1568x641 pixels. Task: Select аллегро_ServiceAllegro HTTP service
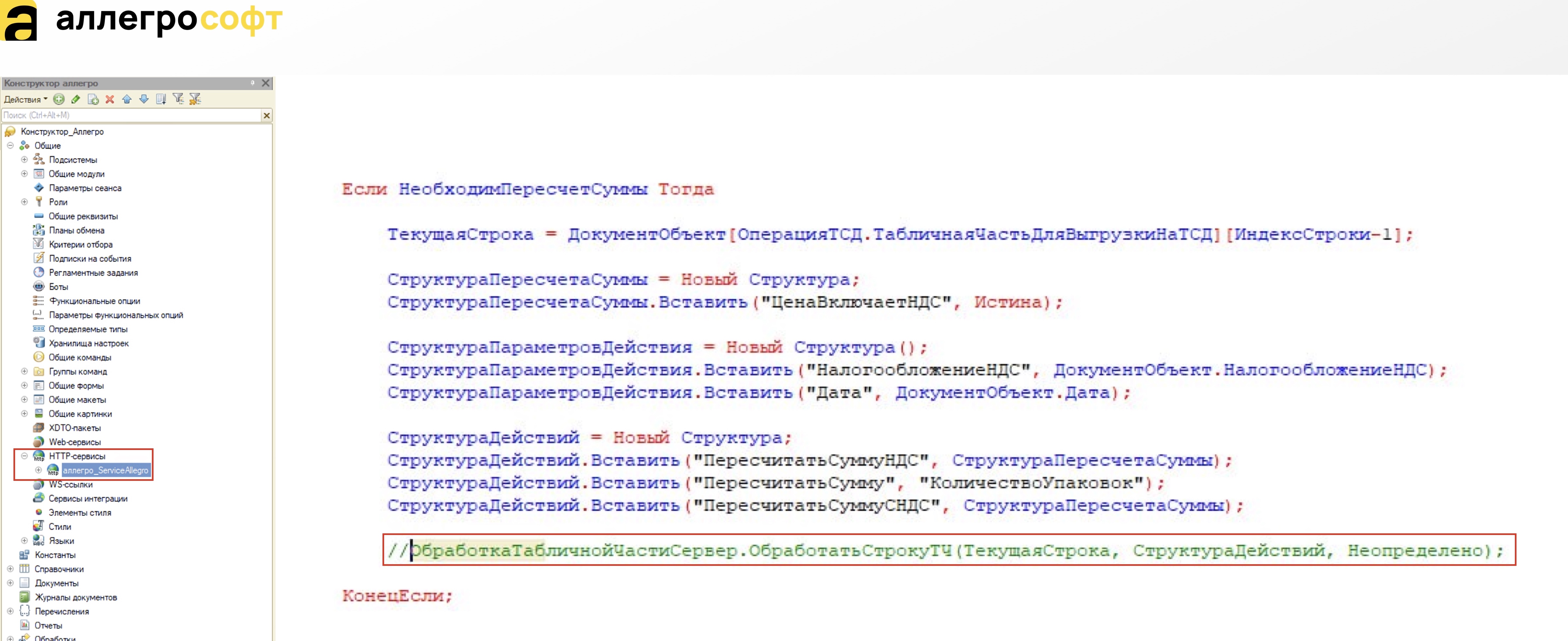click(x=106, y=470)
